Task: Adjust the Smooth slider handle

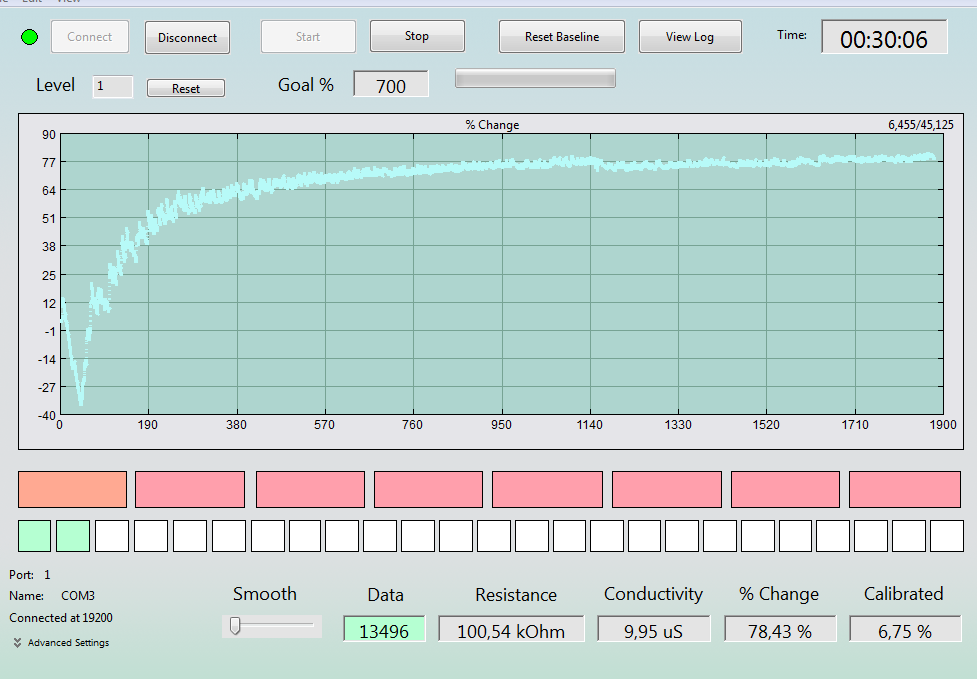Action: [x=235, y=625]
